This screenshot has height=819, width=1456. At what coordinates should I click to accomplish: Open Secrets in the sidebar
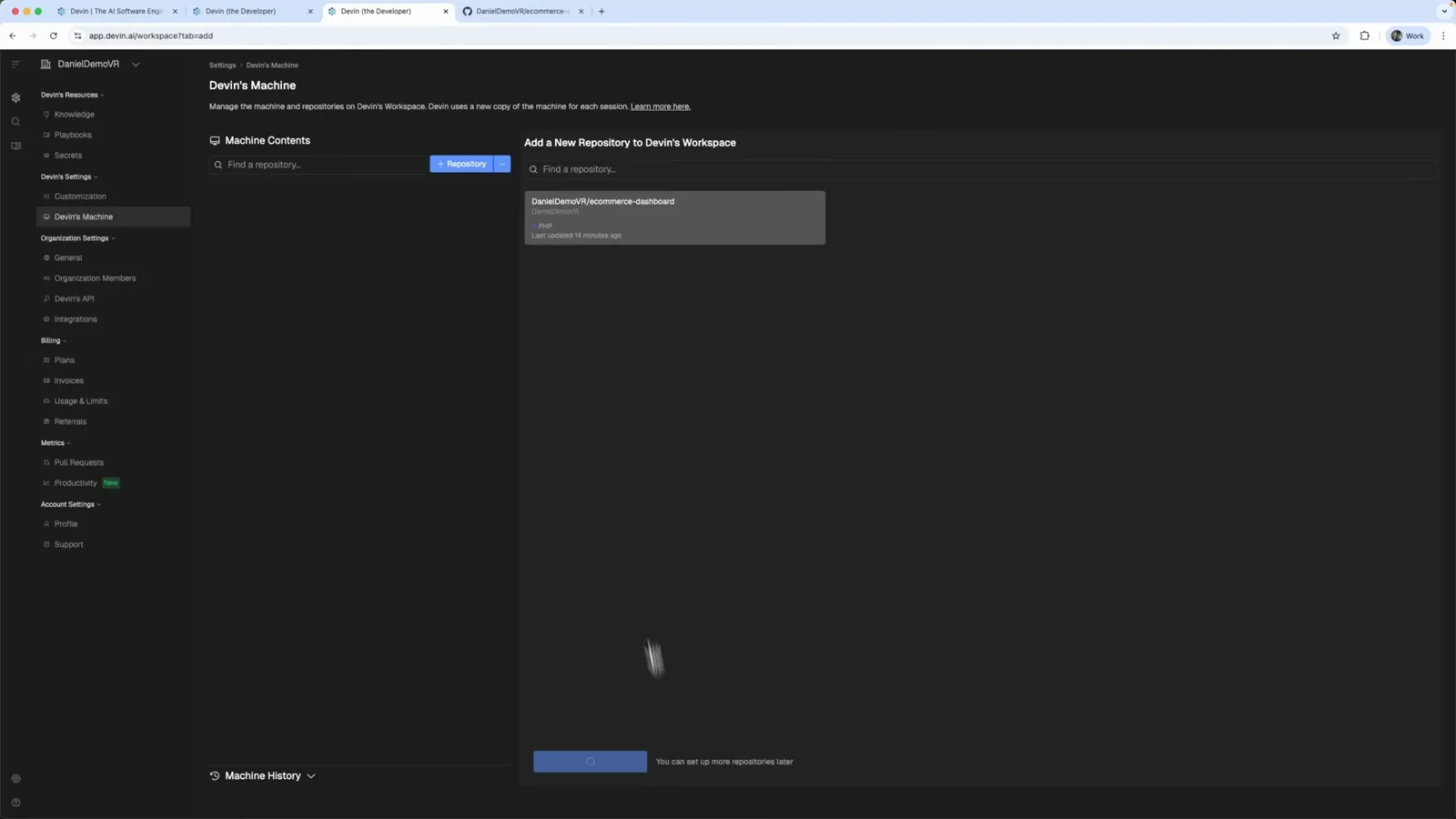(67, 156)
